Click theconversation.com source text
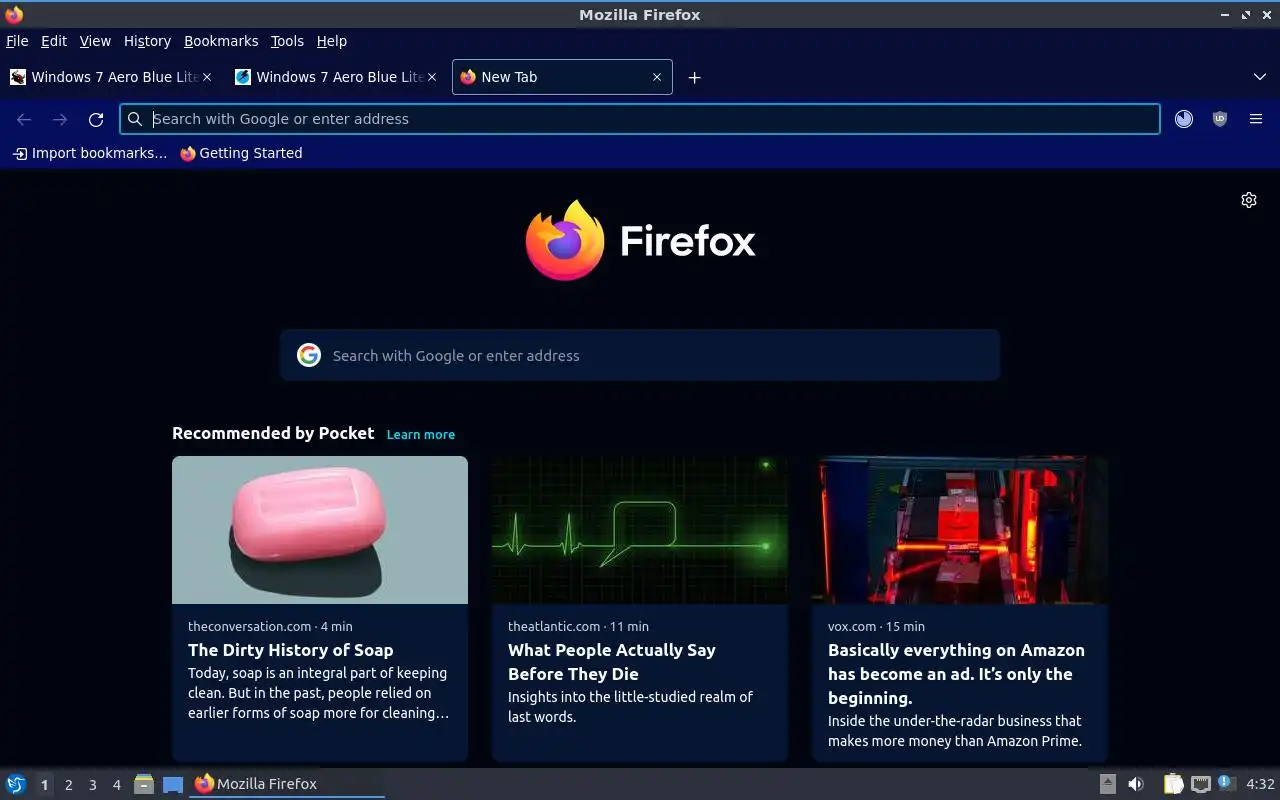The width and height of the screenshot is (1280, 800). (x=250, y=626)
